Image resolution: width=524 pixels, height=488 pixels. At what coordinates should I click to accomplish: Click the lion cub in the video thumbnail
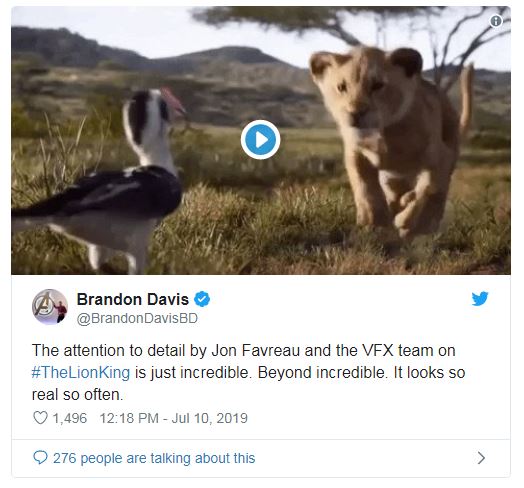(x=391, y=140)
